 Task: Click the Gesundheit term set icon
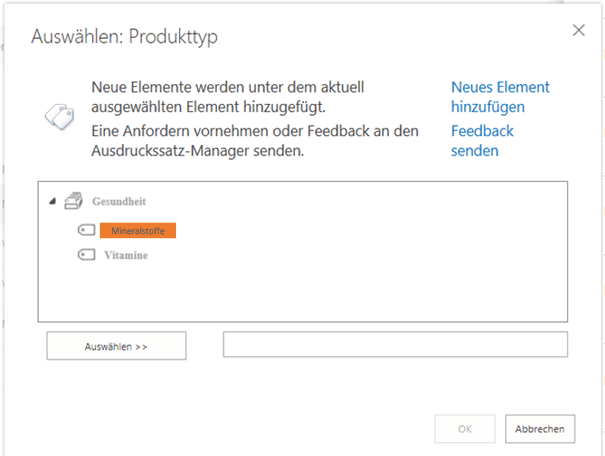click(x=72, y=202)
